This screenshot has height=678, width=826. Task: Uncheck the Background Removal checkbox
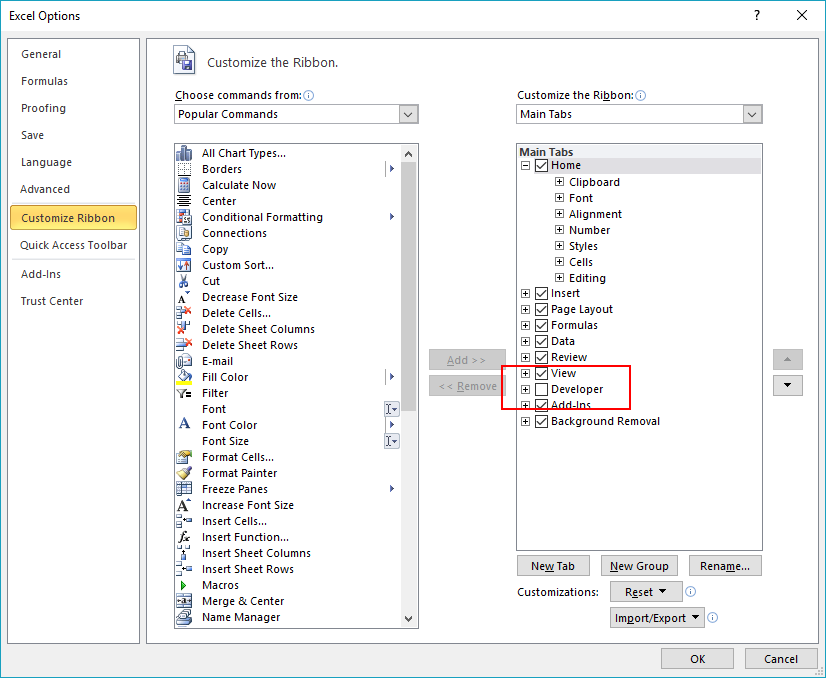pyautogui.click(x=542, y=421)
